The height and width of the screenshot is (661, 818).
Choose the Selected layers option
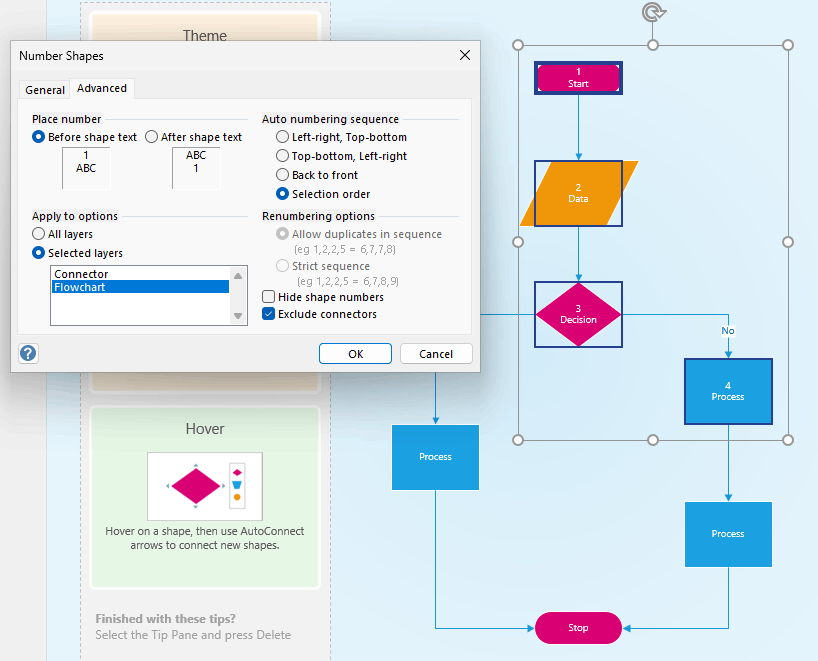tap(78, 253)
